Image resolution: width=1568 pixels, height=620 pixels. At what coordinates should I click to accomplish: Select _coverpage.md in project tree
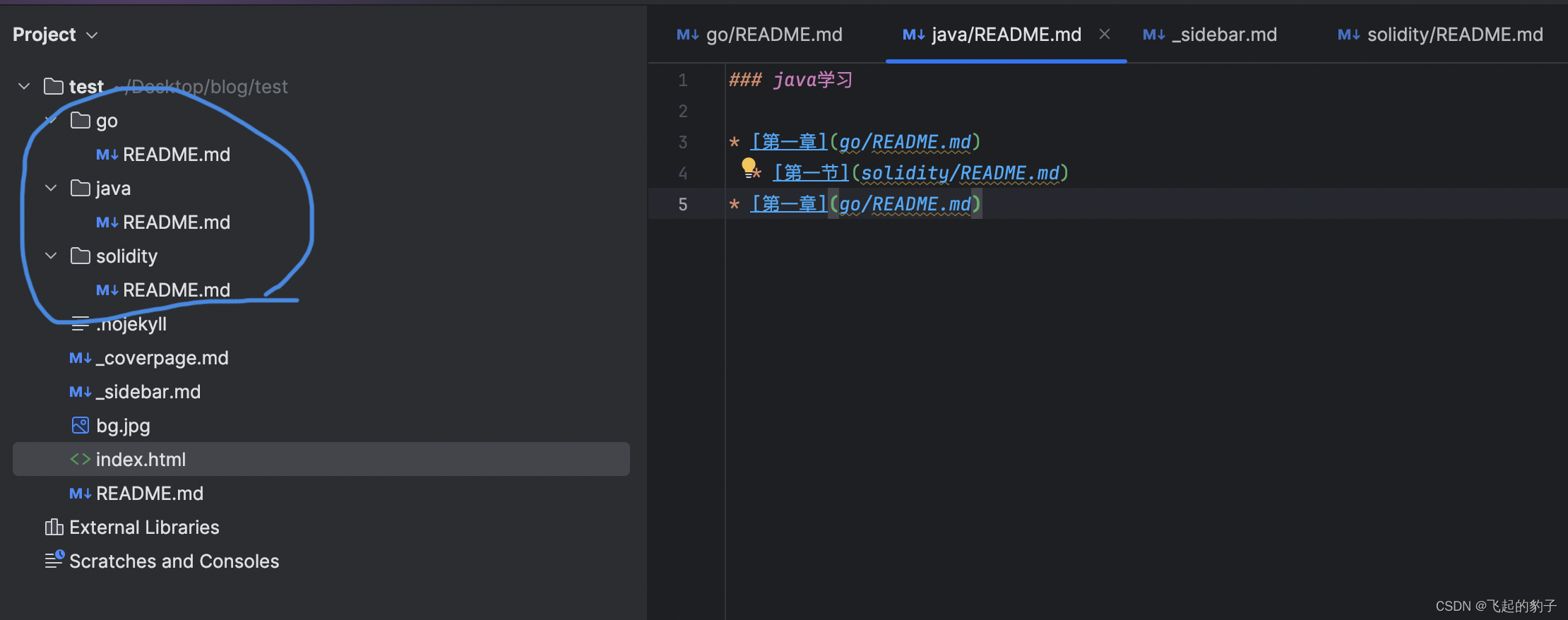point(162,358)
